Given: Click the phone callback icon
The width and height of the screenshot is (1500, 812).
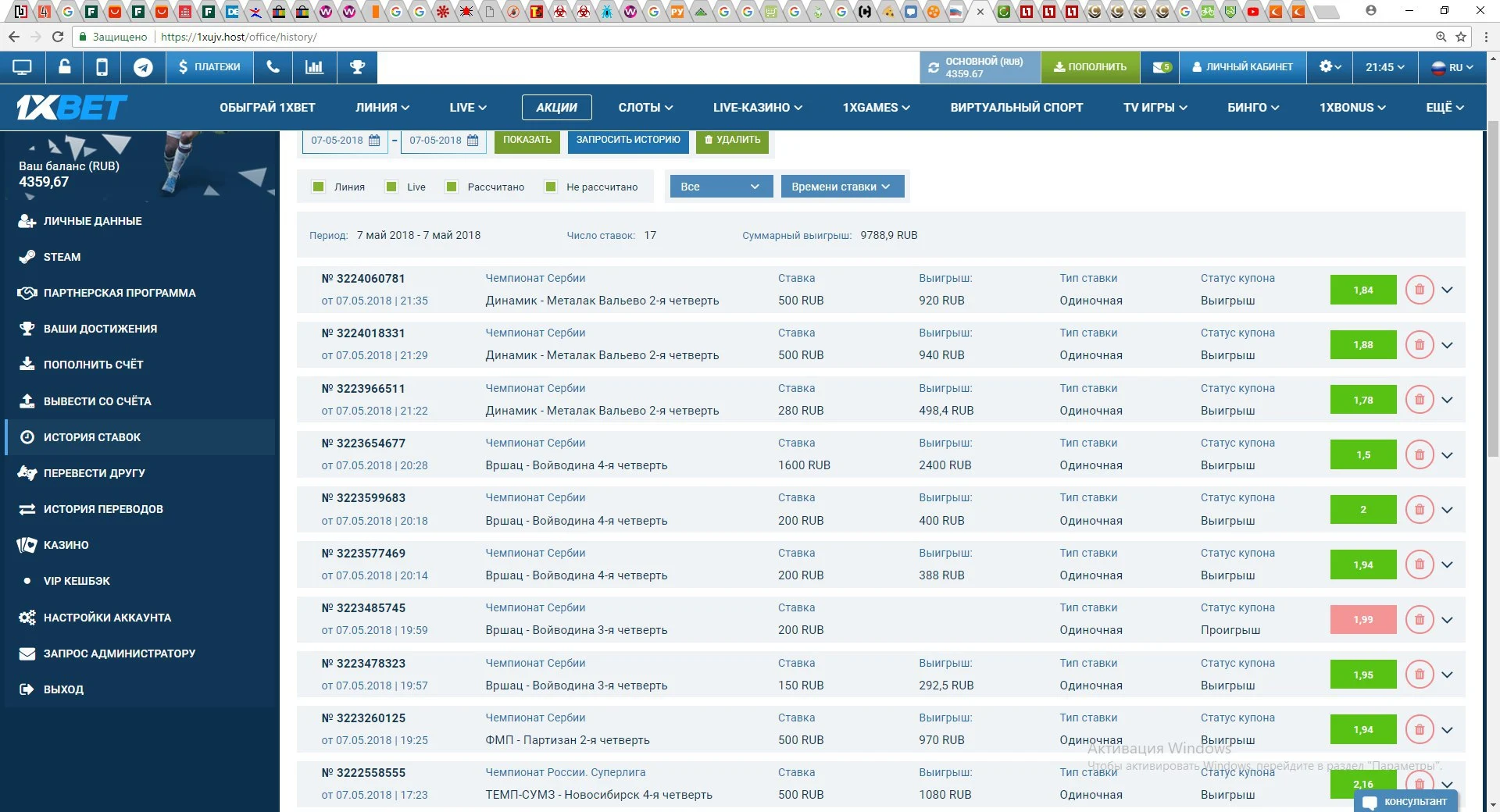Looking at the screenshot, I should (x=273, y=67).
